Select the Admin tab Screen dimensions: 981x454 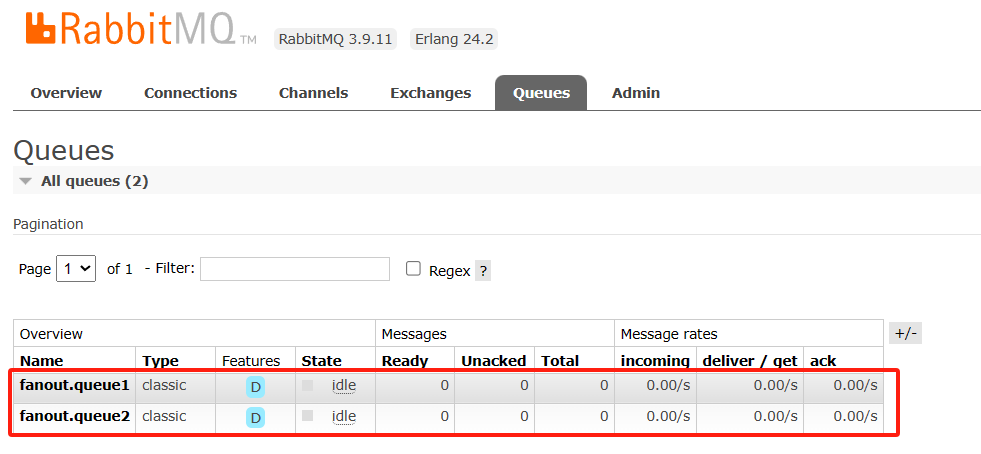click(636, 93)
